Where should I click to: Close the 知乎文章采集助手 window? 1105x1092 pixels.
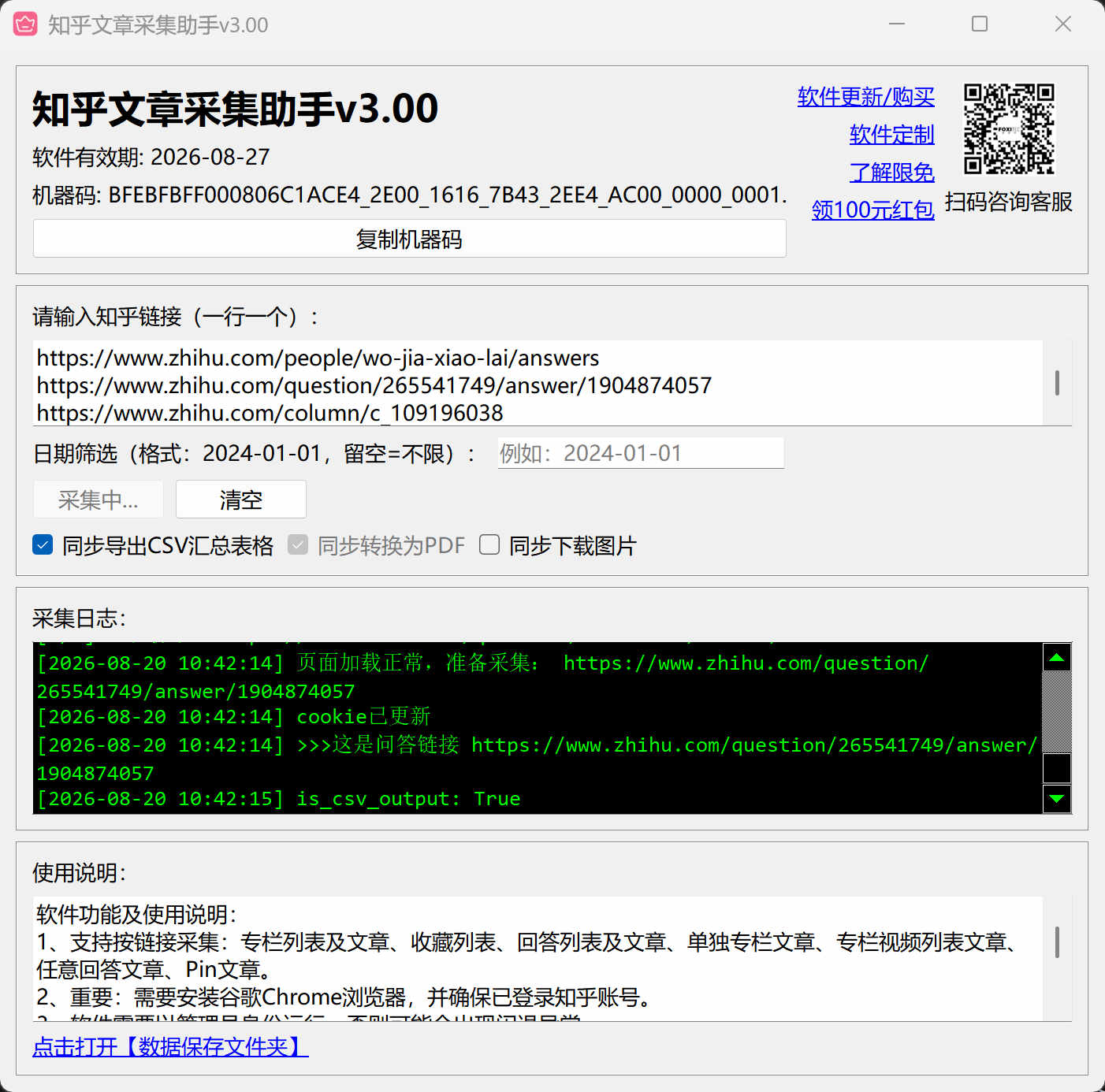pyautogui.click(x=1063, y=24)
